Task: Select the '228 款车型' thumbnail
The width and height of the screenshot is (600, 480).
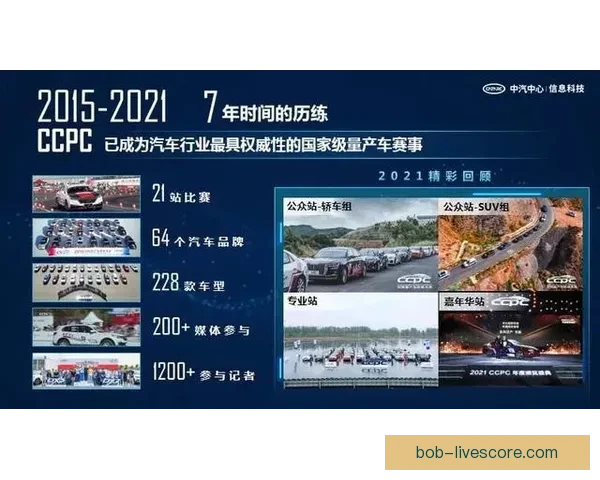Action: pyautogui.click(x=86, y=282)
